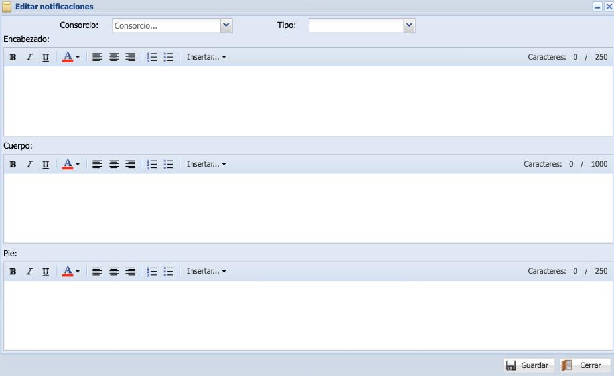This screenshot has width=614, height=376.
Task: Insert bullet list in Cuerpo editor
Action: click(x=168, y=164)
